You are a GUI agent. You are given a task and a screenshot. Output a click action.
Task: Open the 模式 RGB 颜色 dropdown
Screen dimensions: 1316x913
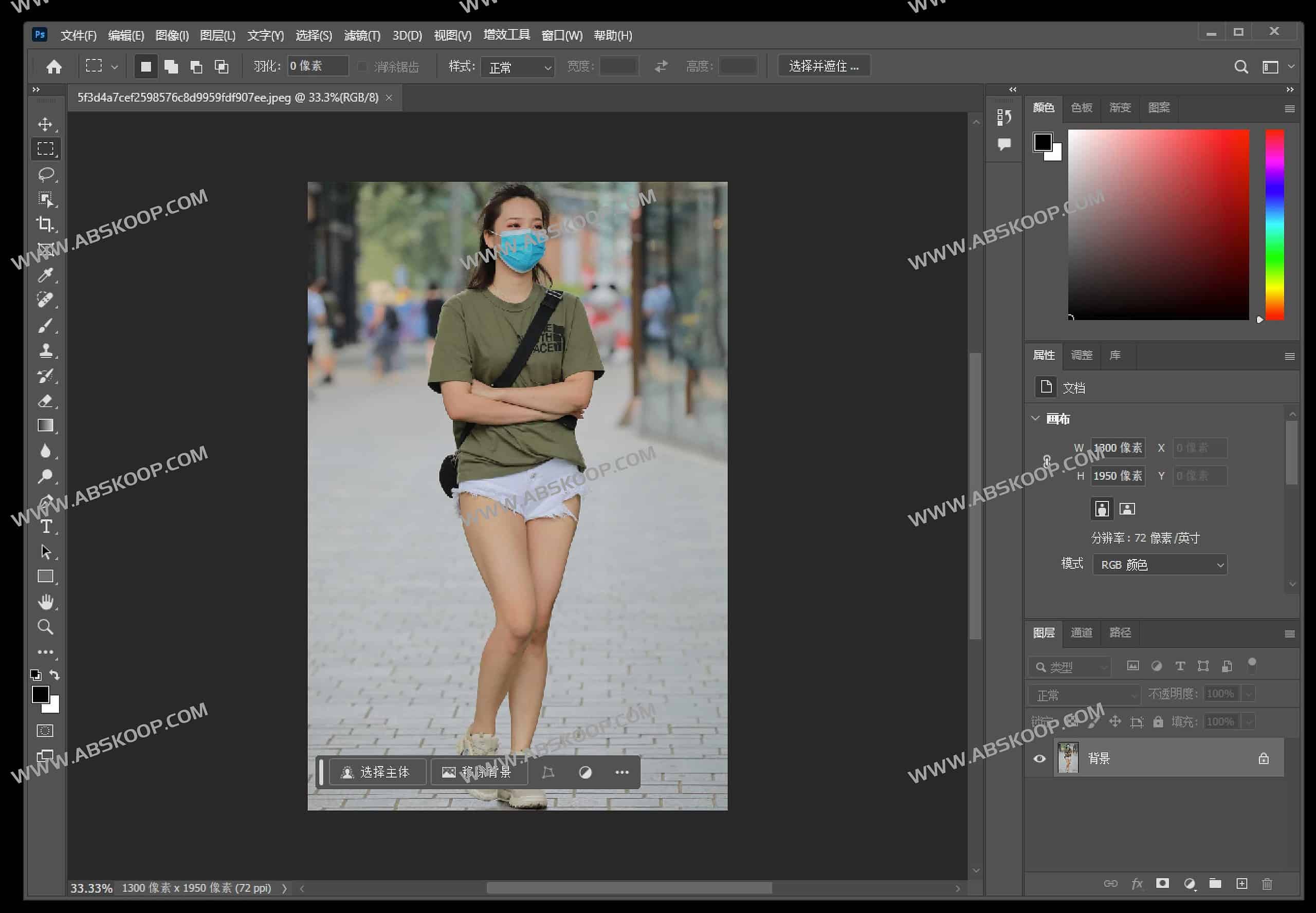click(1160, 565)
